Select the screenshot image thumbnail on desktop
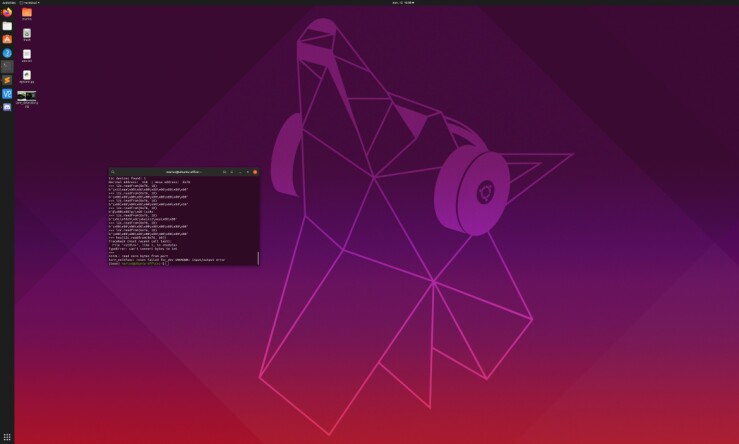This screenshot has height=444, width=739. [27, 97]
